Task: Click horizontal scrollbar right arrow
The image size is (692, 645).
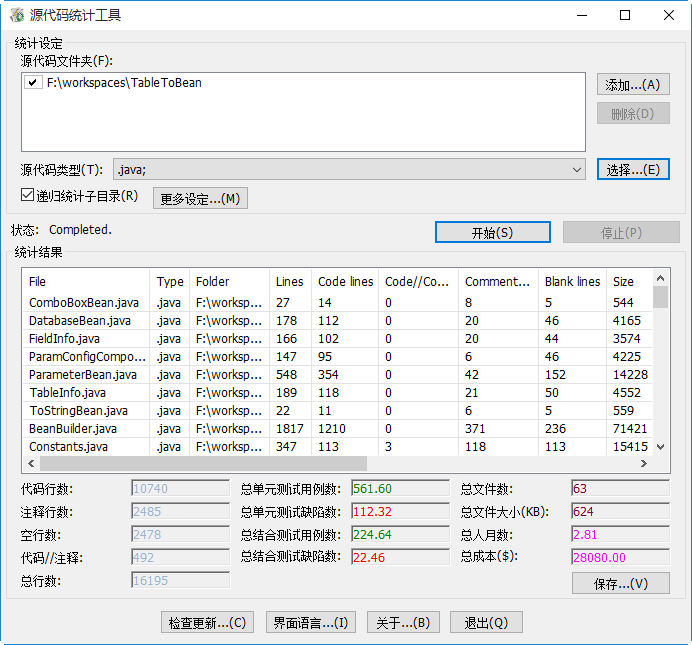Action: 644,463
